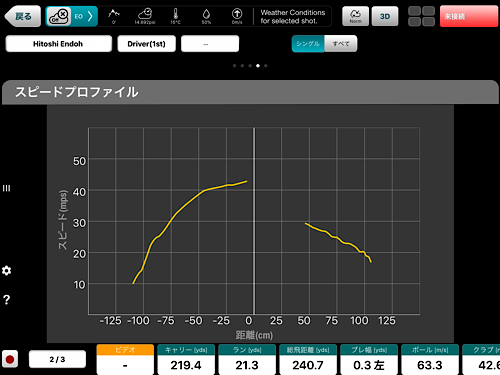Click the Norm normalize button
The width and height of the screenshot is (500, 375).
[x=355, y=16]
